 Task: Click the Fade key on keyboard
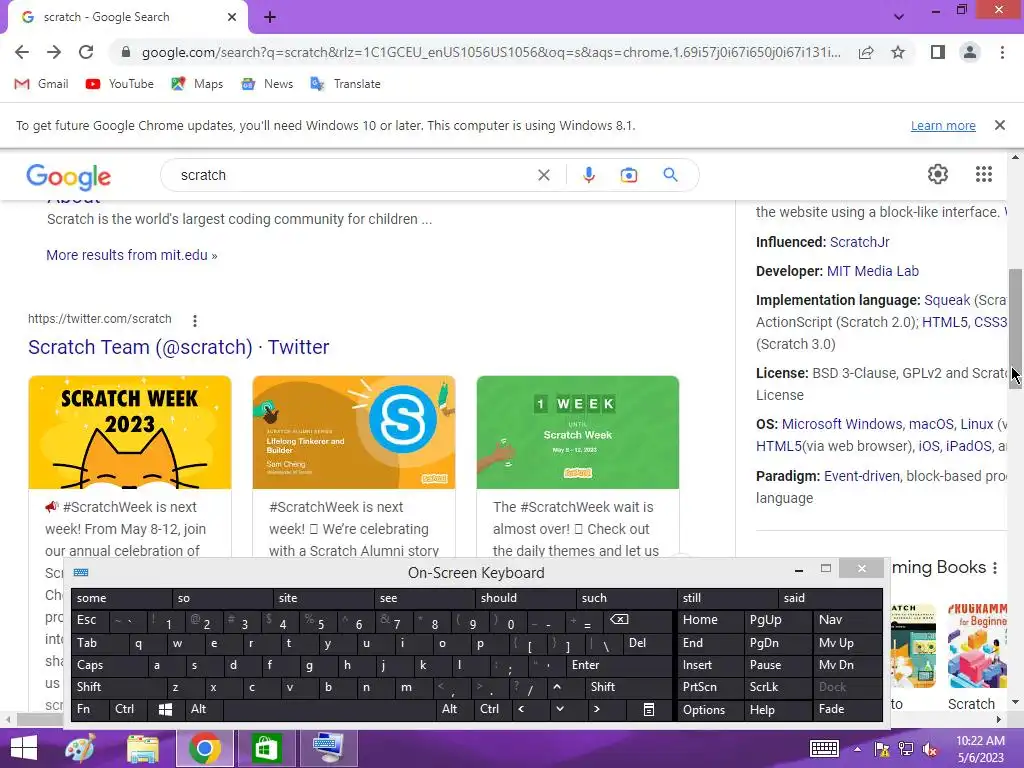point(848,709)
